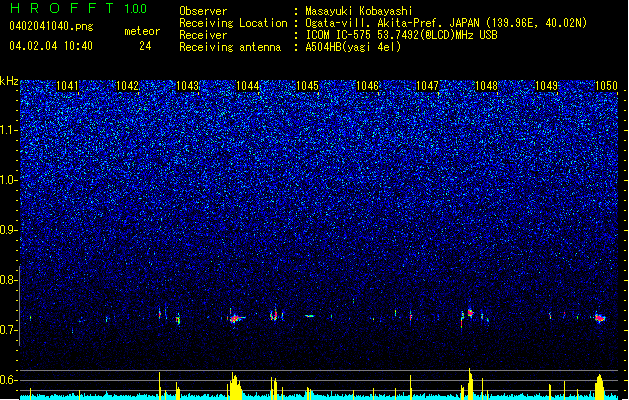
Task: Select the filename 0402041040.png
Action: [51, 26]
